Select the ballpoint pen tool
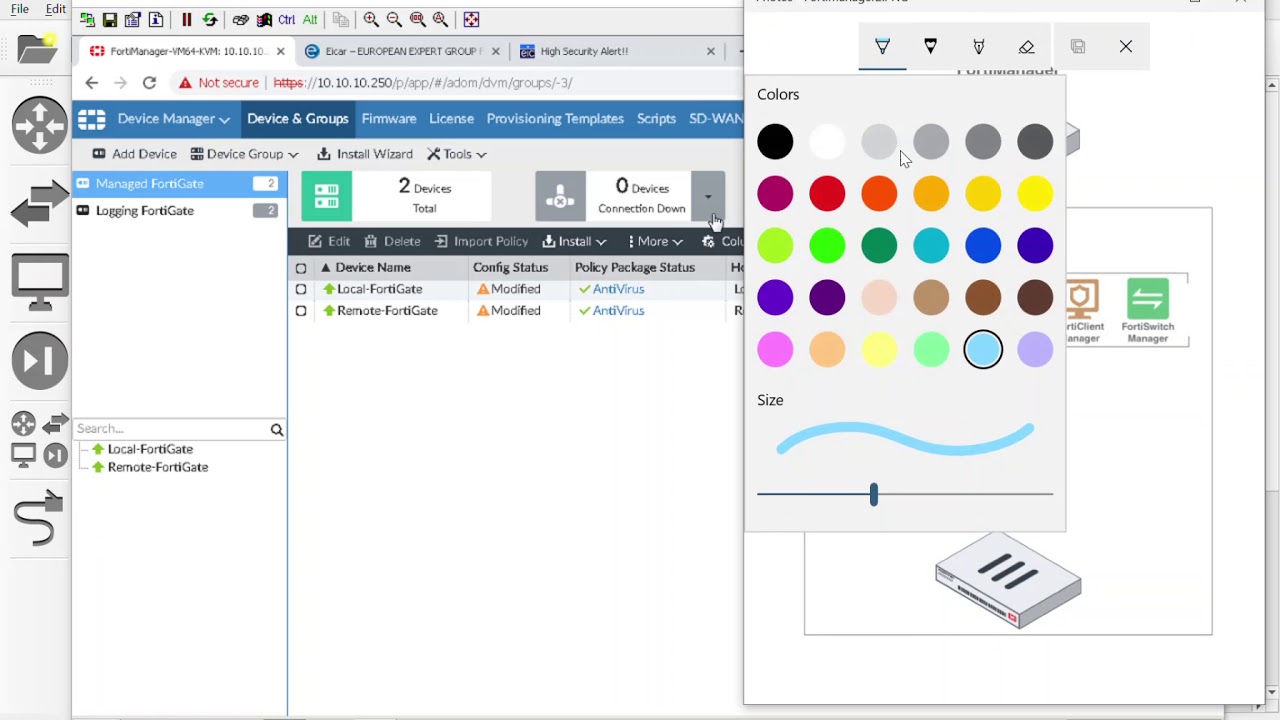The height and width of the screenshot is (720, 1280). pos(882,47)
